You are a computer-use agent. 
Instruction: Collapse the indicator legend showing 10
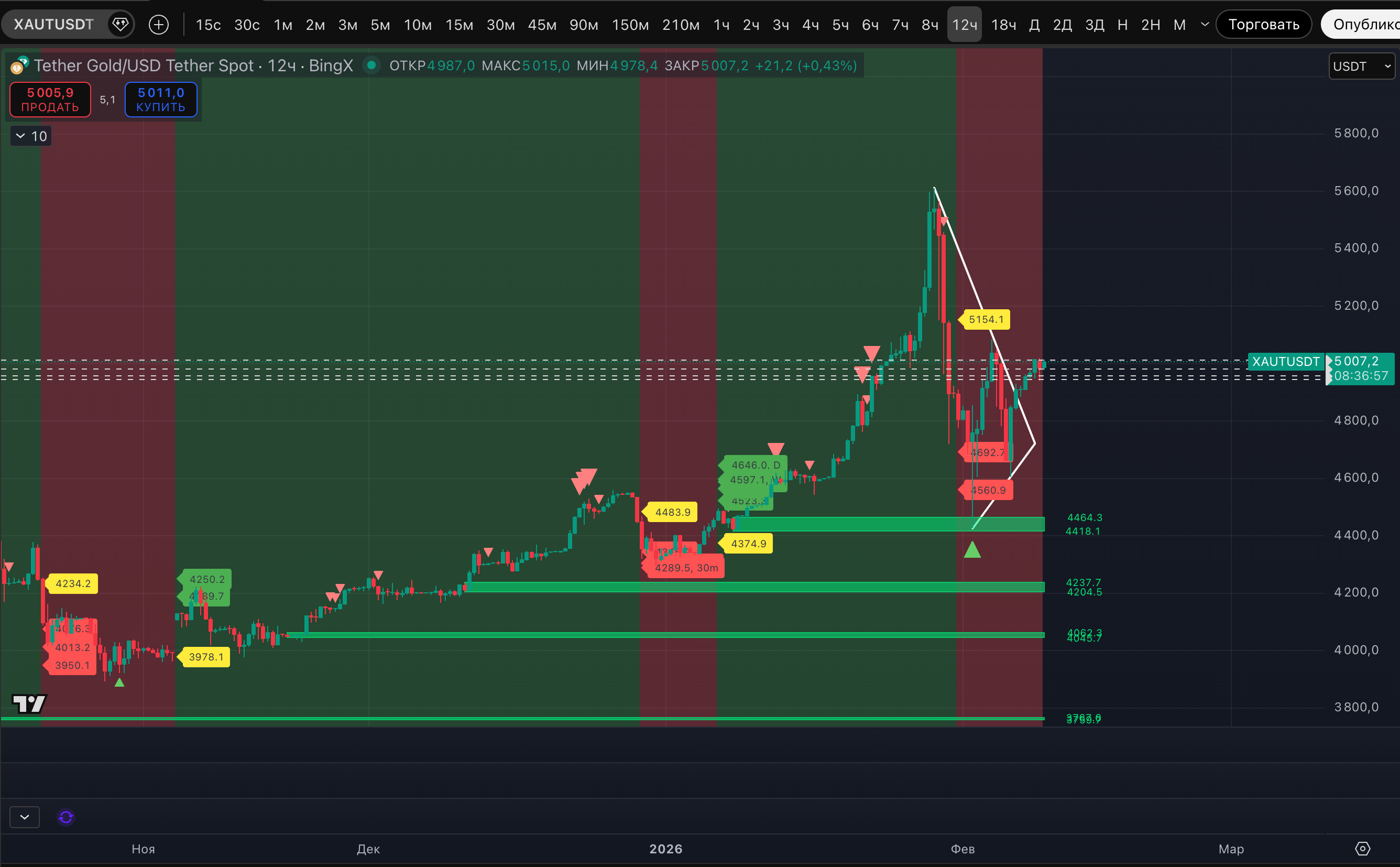pyautogui.click(x=20, y=136)
